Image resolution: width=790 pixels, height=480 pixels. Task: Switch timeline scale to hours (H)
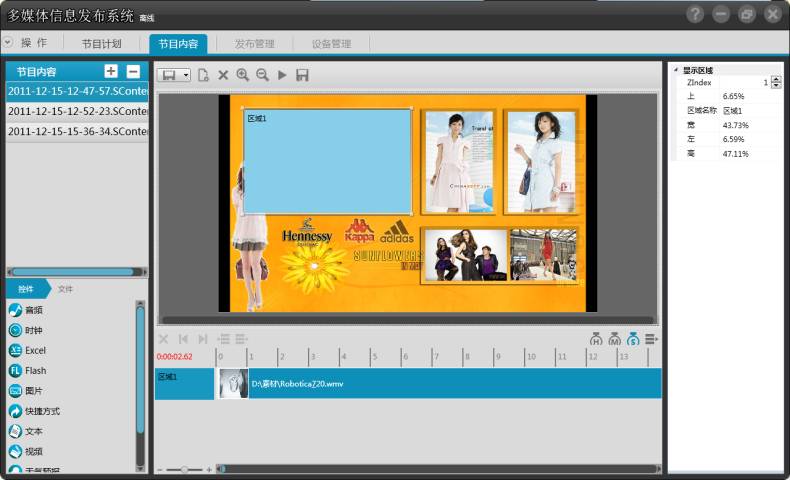(x=596, y=339)
